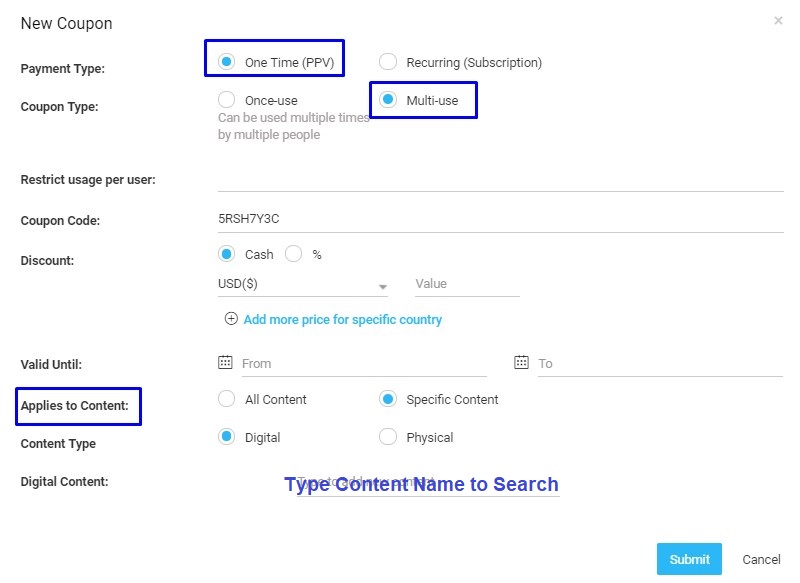Open the USD($) currency dropdown
The width and height of the screenshot is (800, 583).
tap(303, 285)
